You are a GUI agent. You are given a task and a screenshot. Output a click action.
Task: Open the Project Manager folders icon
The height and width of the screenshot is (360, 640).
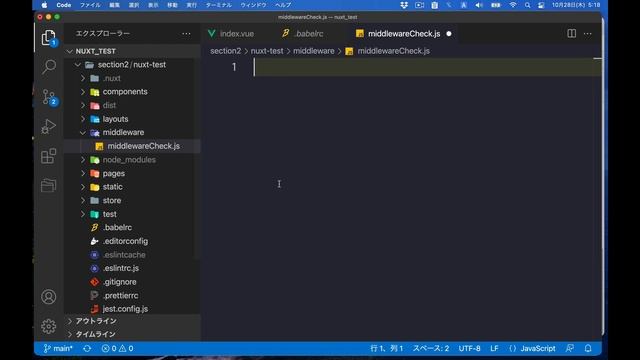[x=49, y=185]
